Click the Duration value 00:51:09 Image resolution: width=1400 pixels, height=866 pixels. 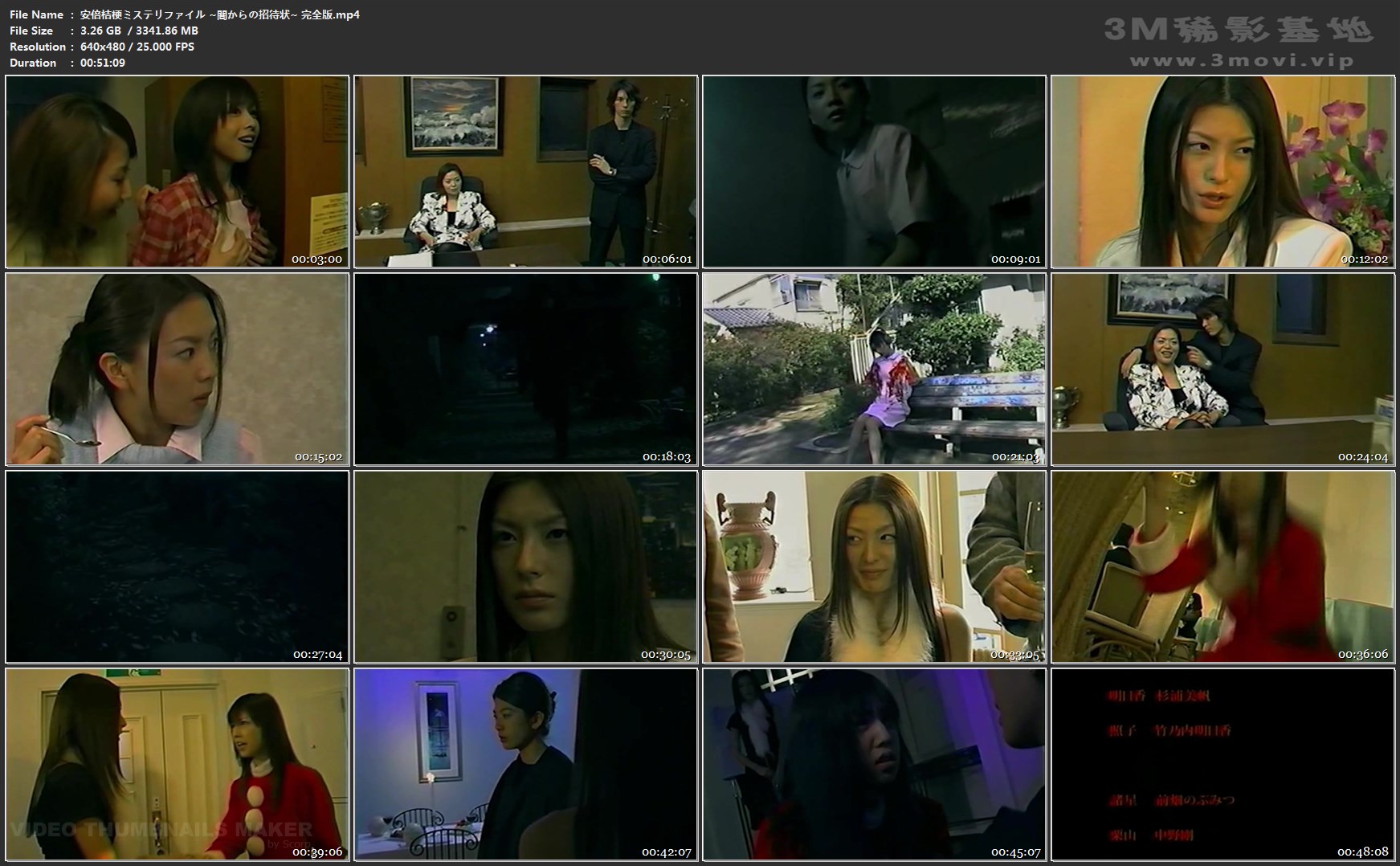click(103, 63)
